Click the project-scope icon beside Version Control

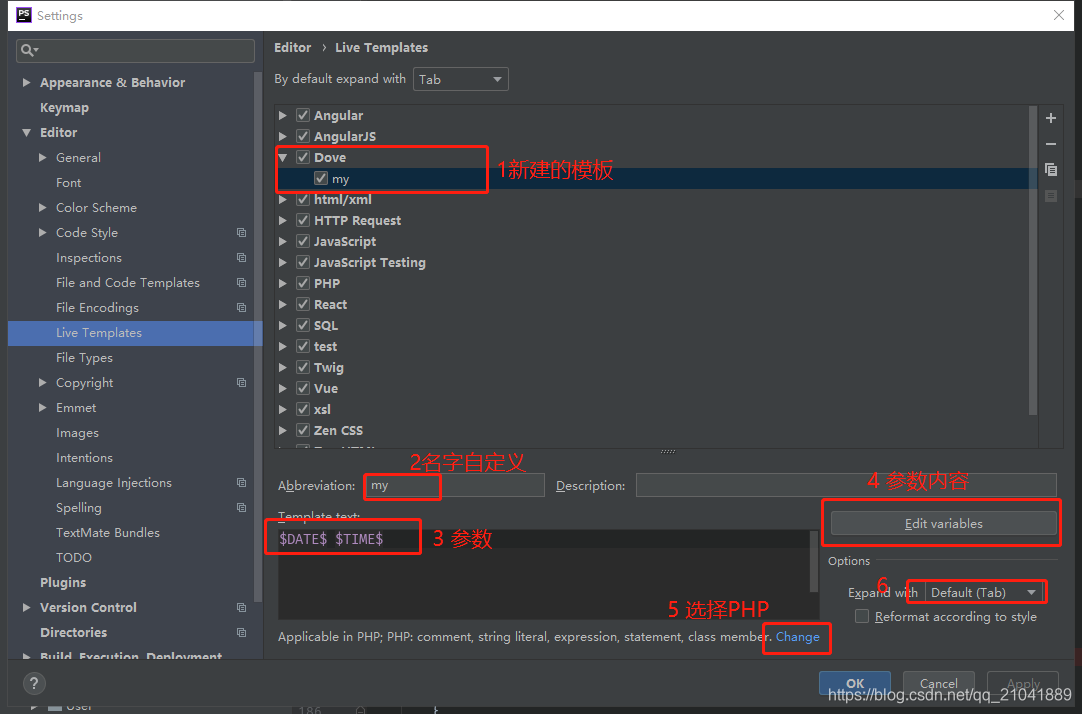click(242, 607)
